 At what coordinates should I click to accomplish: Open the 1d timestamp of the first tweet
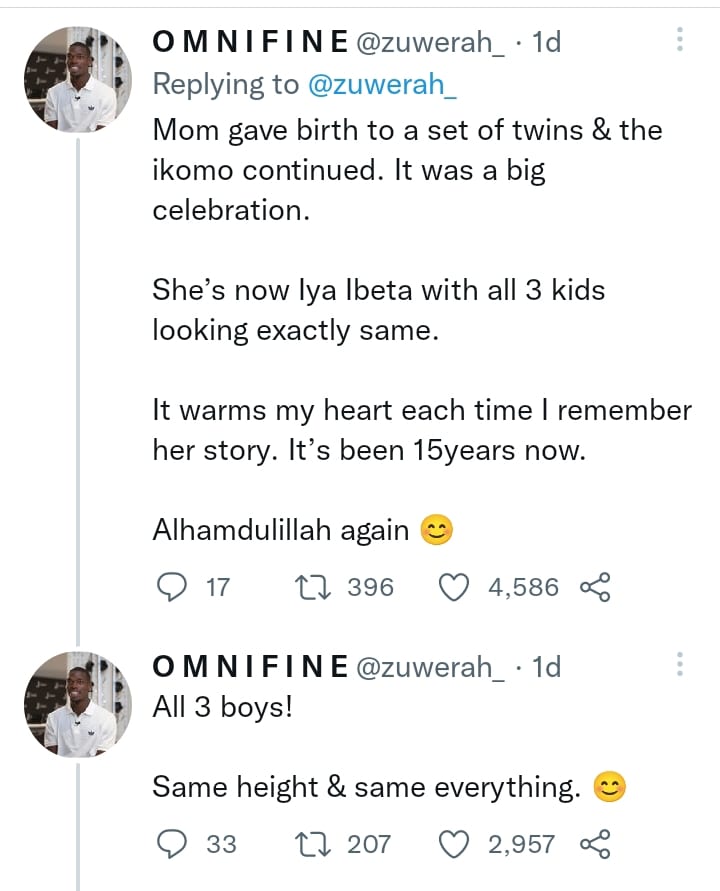tap(547, 42)
